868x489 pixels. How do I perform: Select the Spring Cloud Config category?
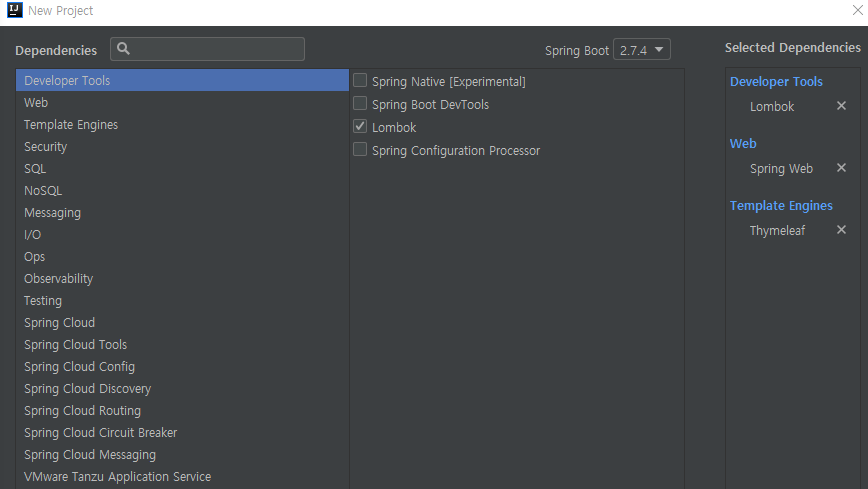182,367
